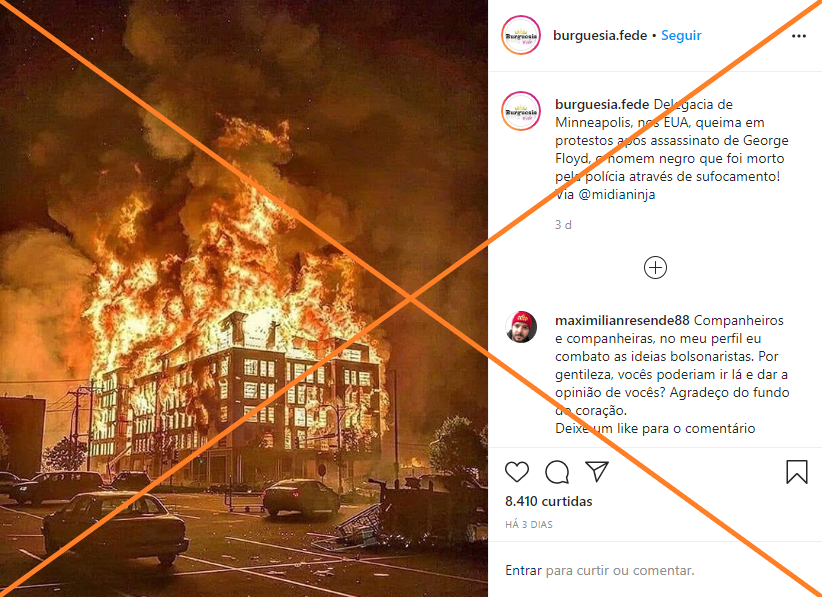This screenshot has height=597, width=822.
Task: Click the 3 d caption timestamp
Action: [x=563, y=225]
